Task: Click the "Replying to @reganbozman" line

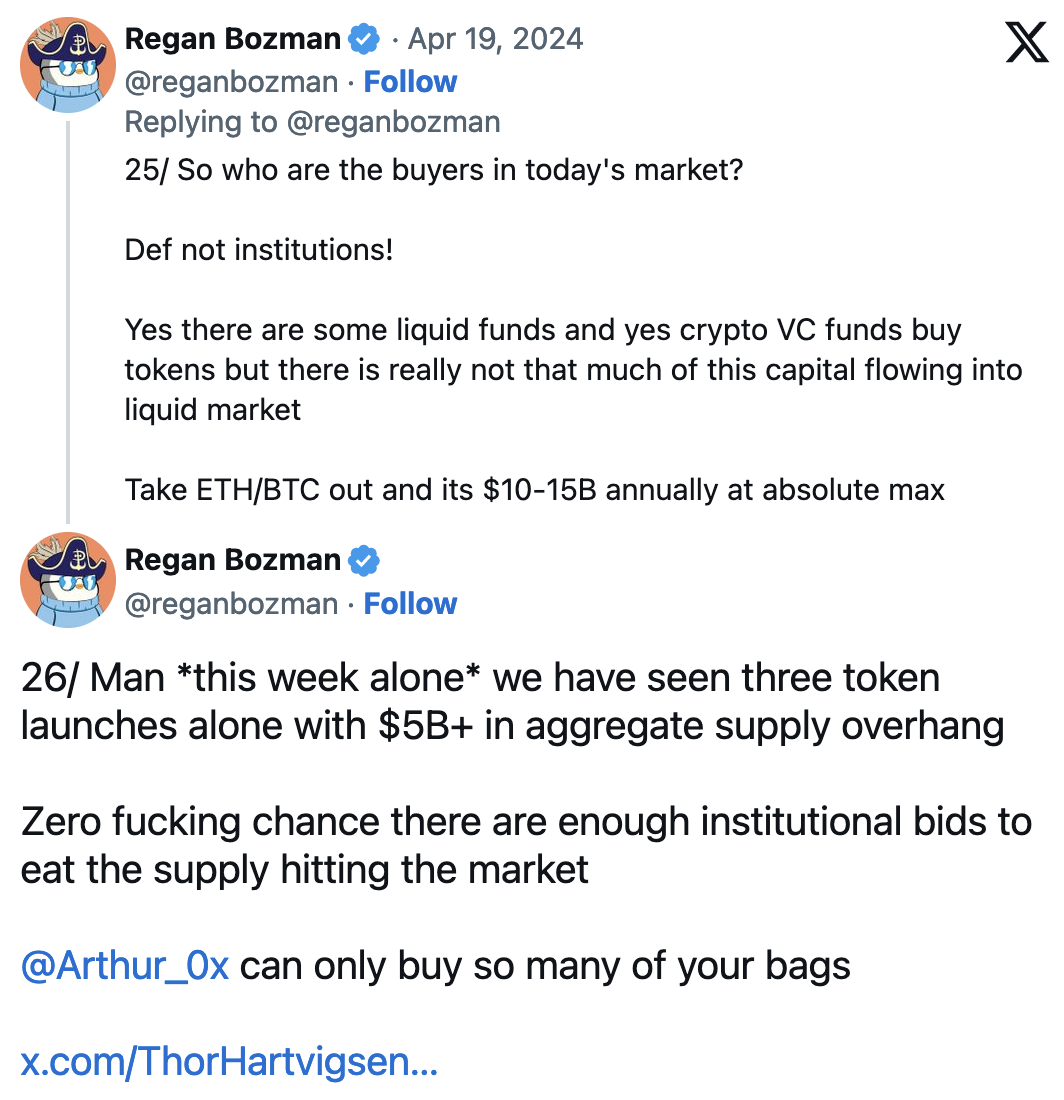Action: tap(312, 122)
